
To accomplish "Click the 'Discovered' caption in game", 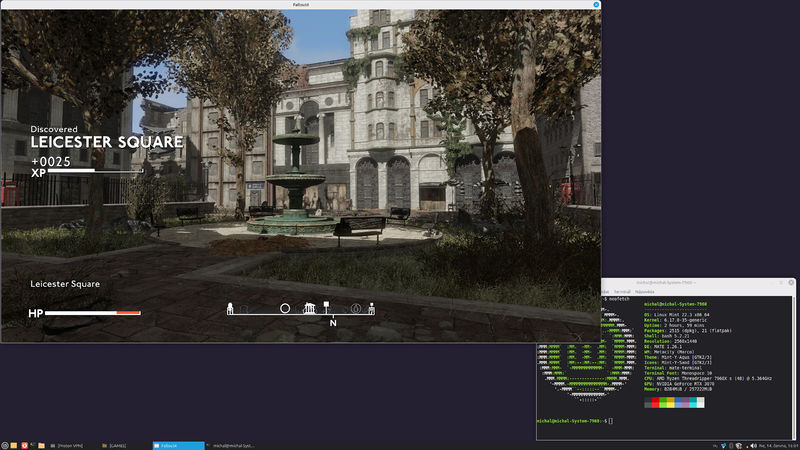I will (x=54, y=129).
